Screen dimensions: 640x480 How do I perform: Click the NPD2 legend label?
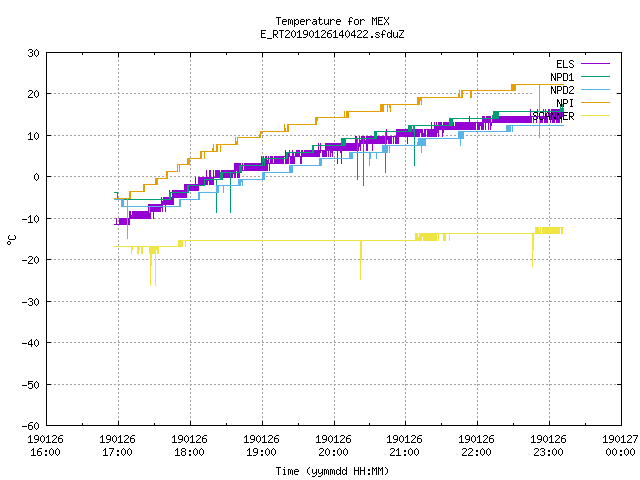562,90
